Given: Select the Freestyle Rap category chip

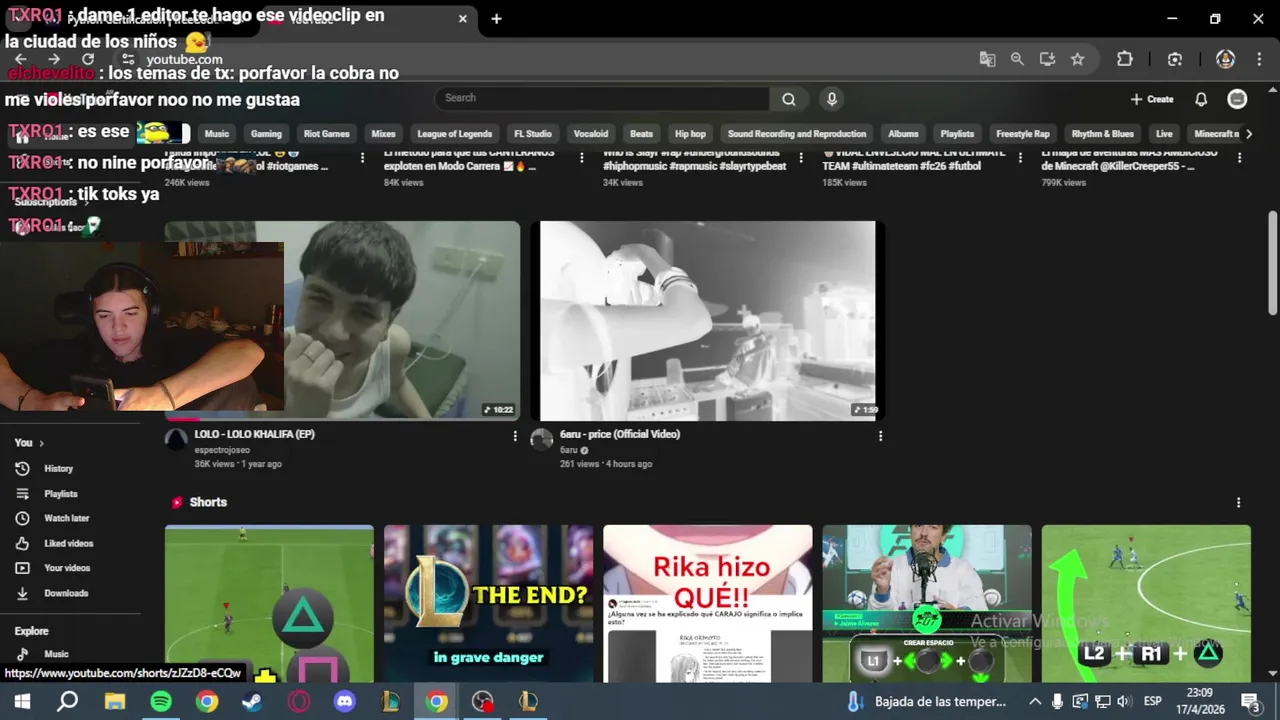Looking at the screenshot, I should coord(1023,134).
